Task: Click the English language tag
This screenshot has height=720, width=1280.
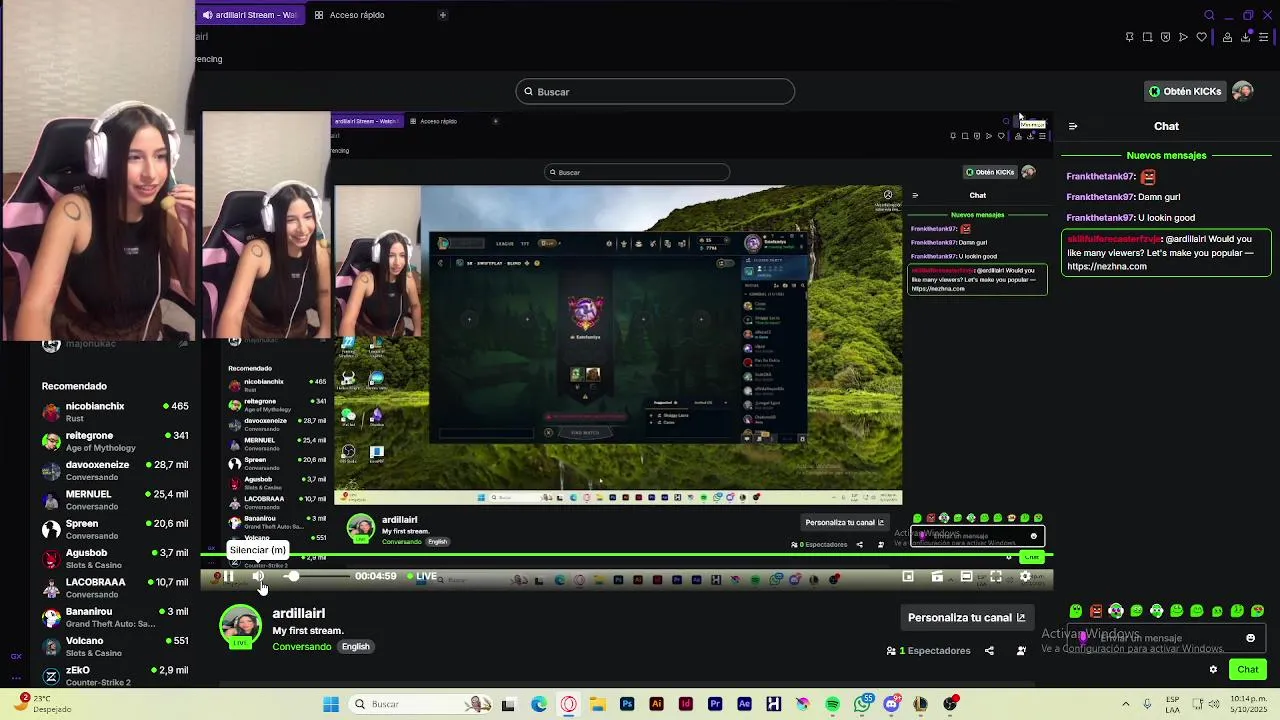Action: (x=355, y=647)
